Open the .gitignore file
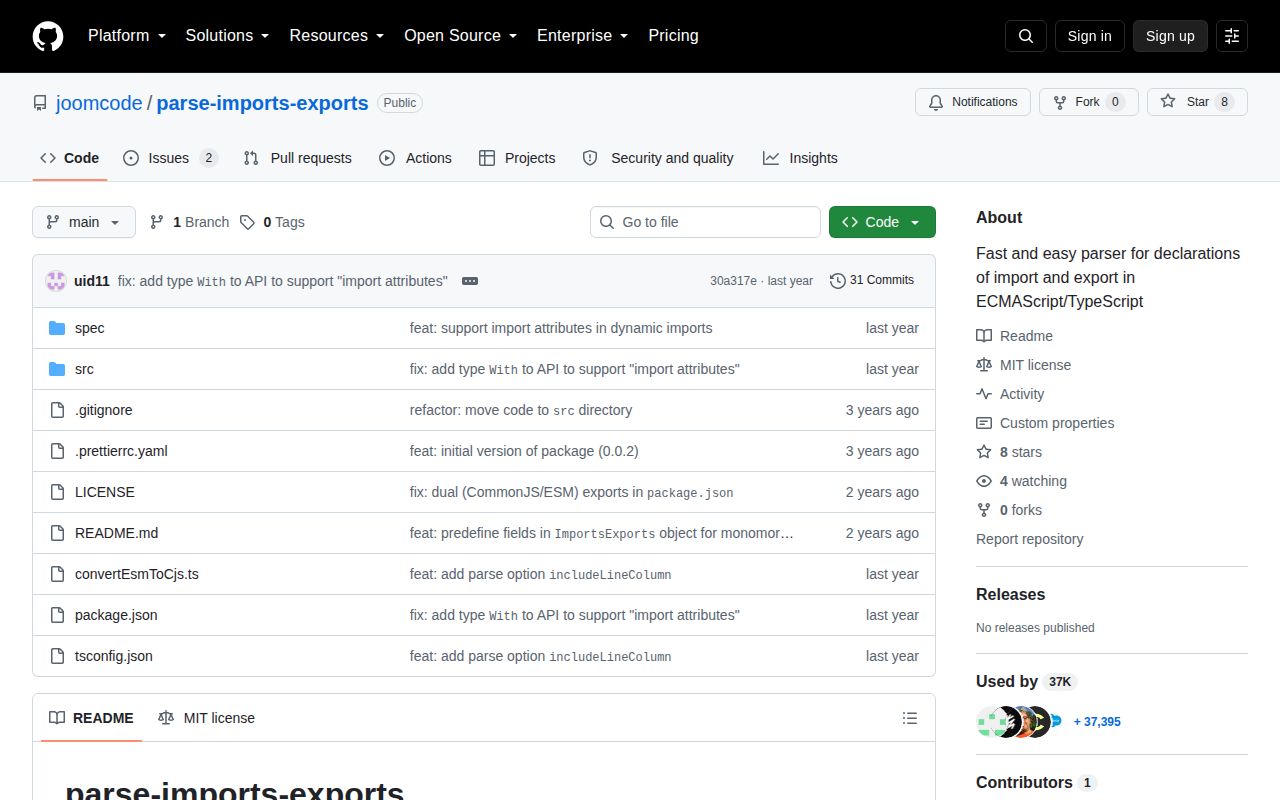The height and width of the screenshot is (800, 1280). [x=104, y=410]
